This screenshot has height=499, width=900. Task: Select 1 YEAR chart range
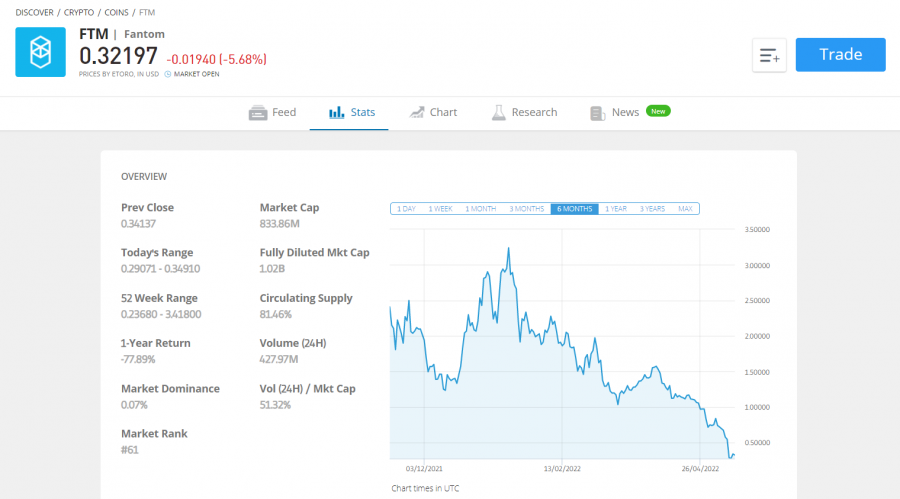[616, 208]
